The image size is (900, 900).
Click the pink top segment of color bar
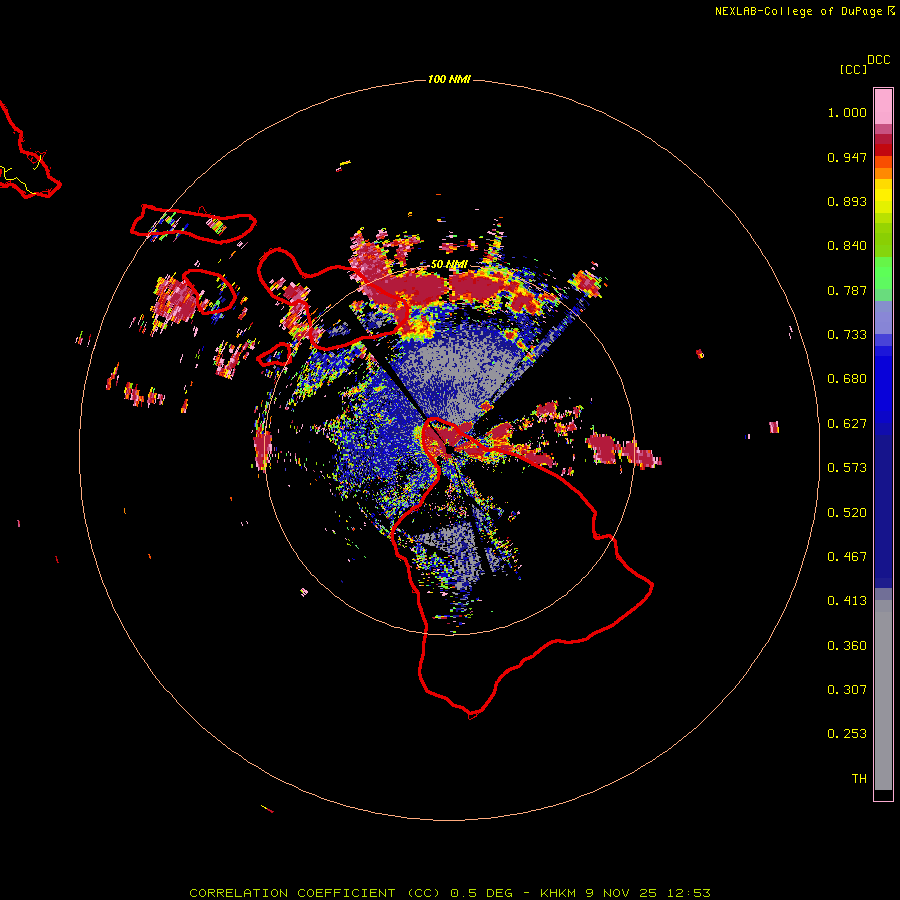coord(883,107)
